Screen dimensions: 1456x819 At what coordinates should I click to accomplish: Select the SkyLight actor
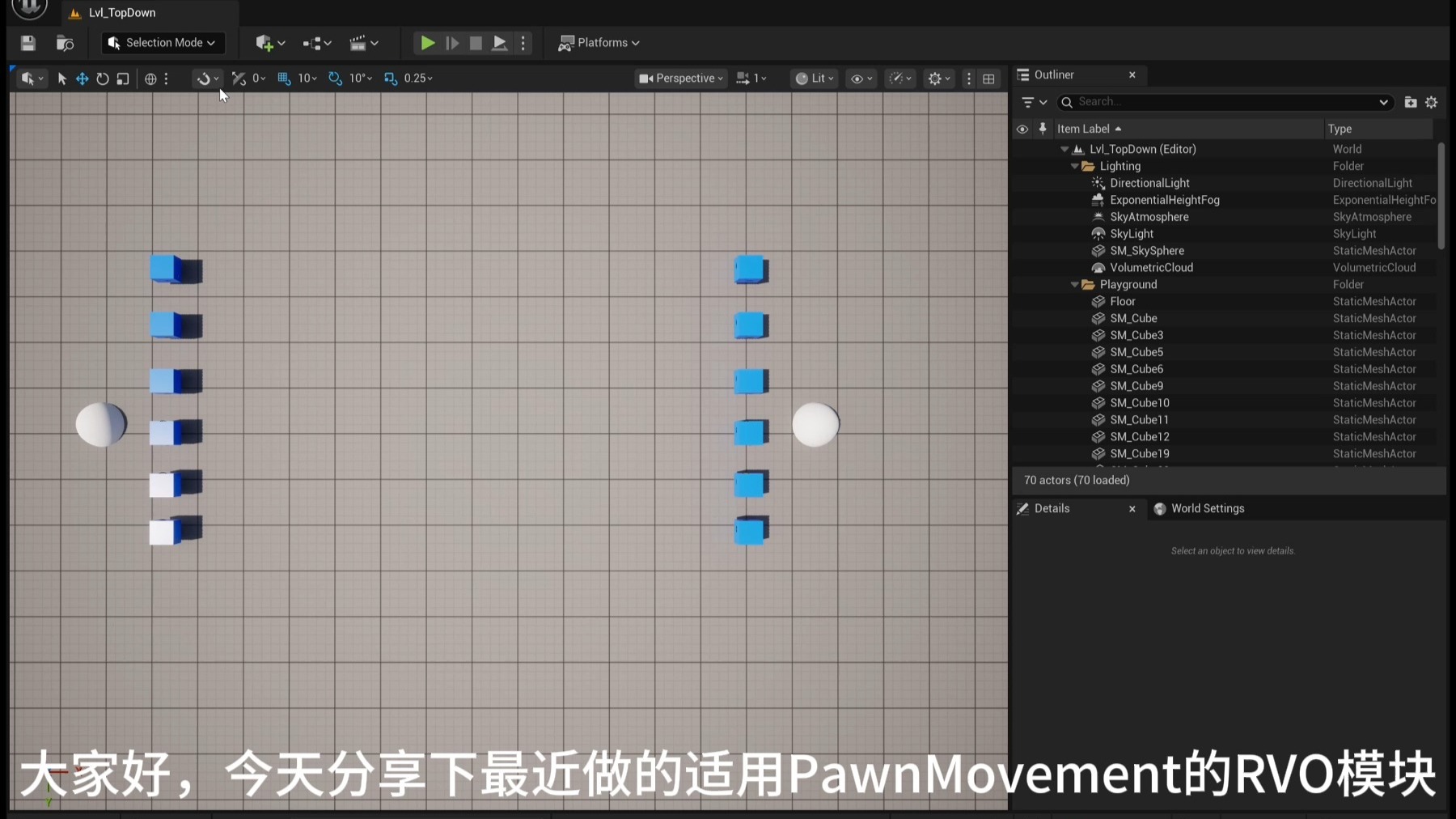(x=1224, y=235)
